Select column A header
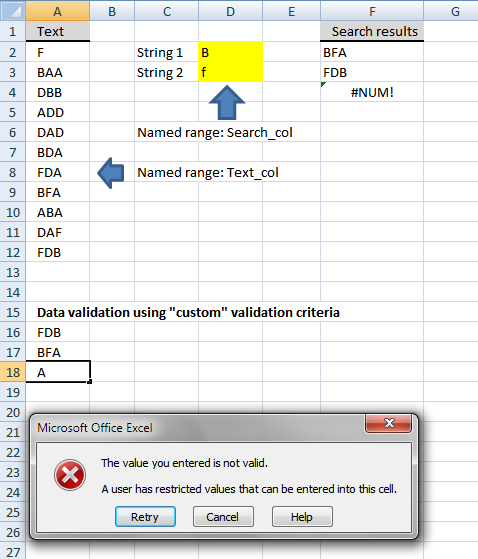The width and height of the screenshot is (478, 559). pos(57,11)
